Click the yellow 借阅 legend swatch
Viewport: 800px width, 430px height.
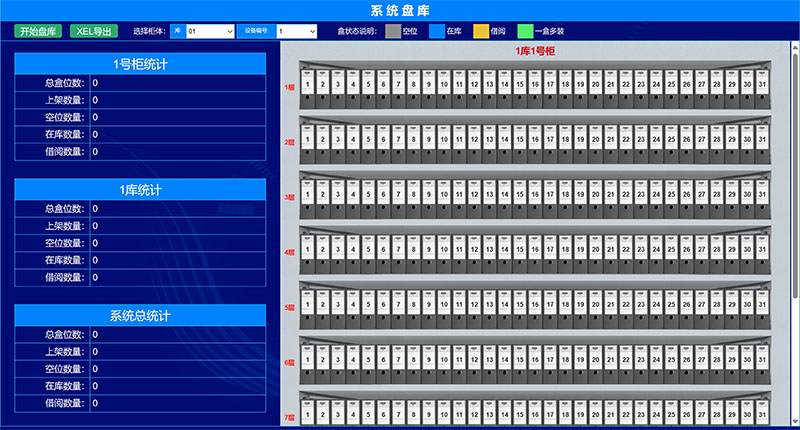pyautogui.click(x=480, y=31)
